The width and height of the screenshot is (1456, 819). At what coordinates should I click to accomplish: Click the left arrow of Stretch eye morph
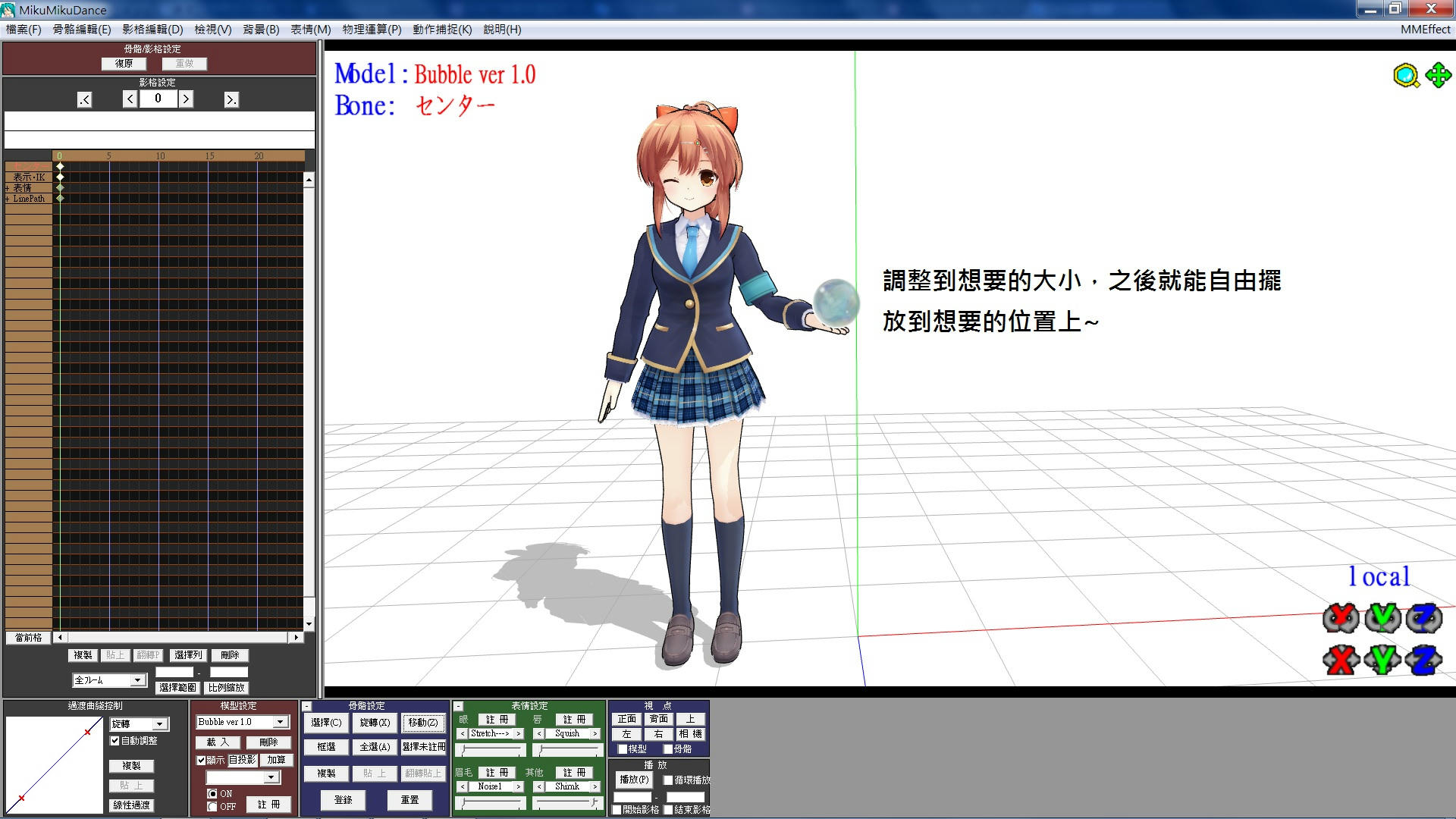(x=463, y=733)
